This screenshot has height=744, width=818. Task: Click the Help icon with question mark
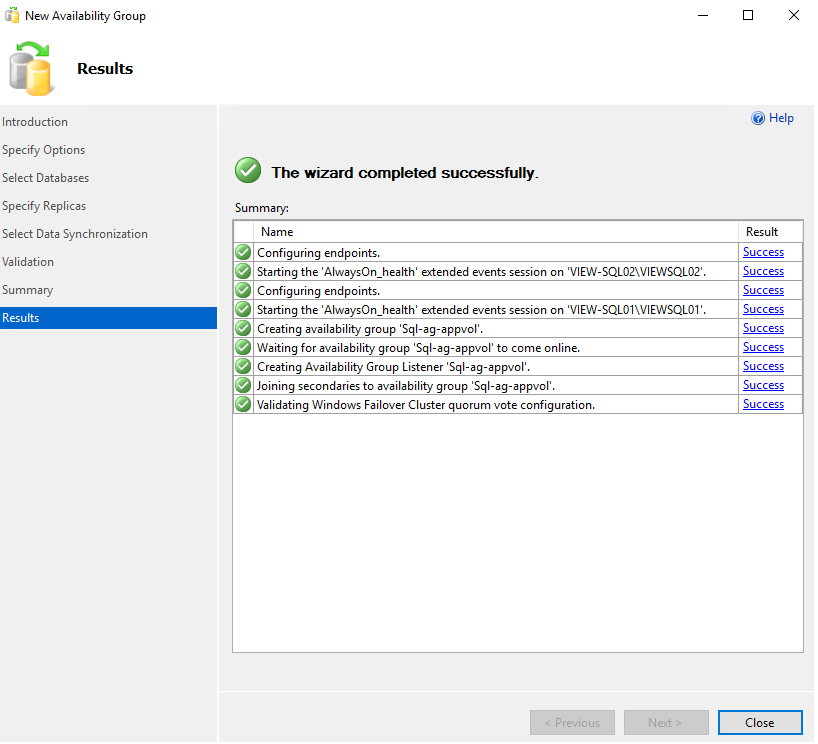point(758,118)
